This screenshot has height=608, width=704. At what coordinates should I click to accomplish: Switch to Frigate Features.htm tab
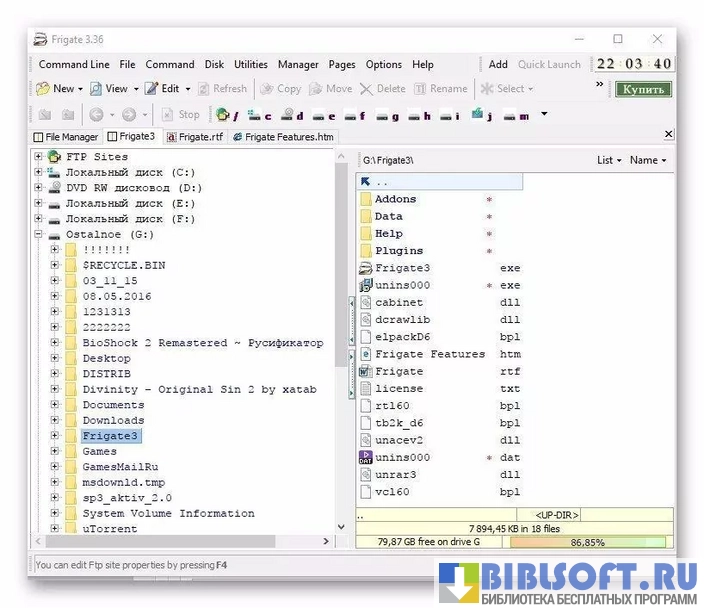[x=288, y=137]
